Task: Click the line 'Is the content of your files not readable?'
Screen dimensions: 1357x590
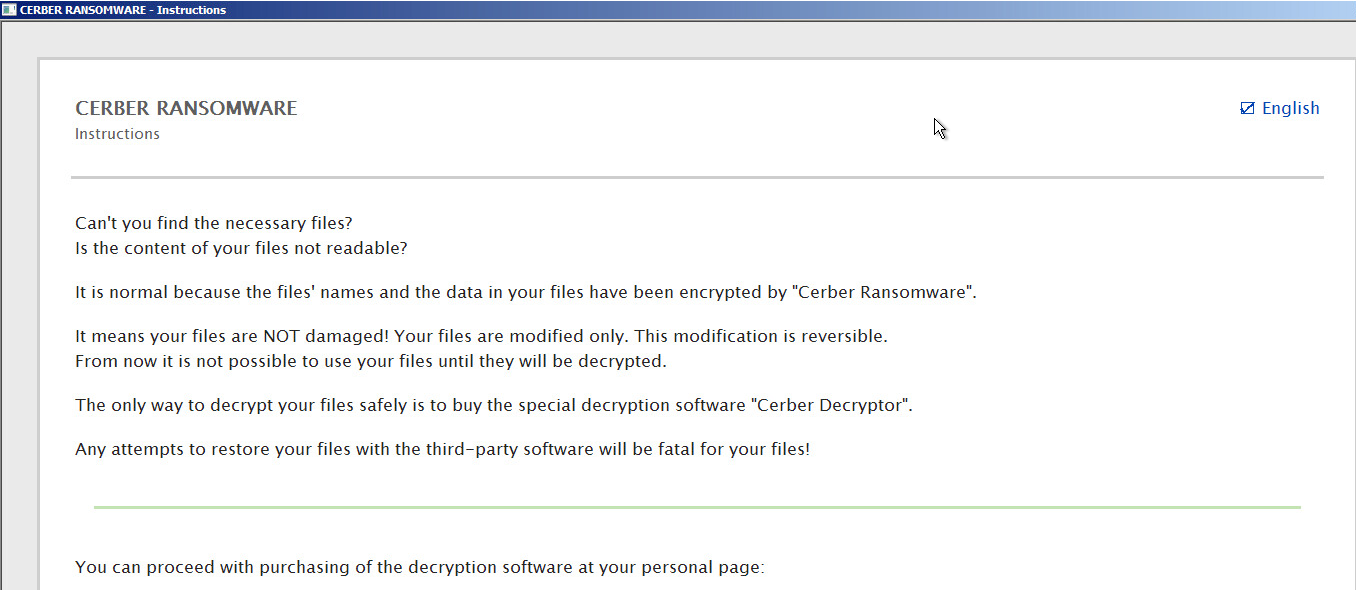Action: [241, 248]
